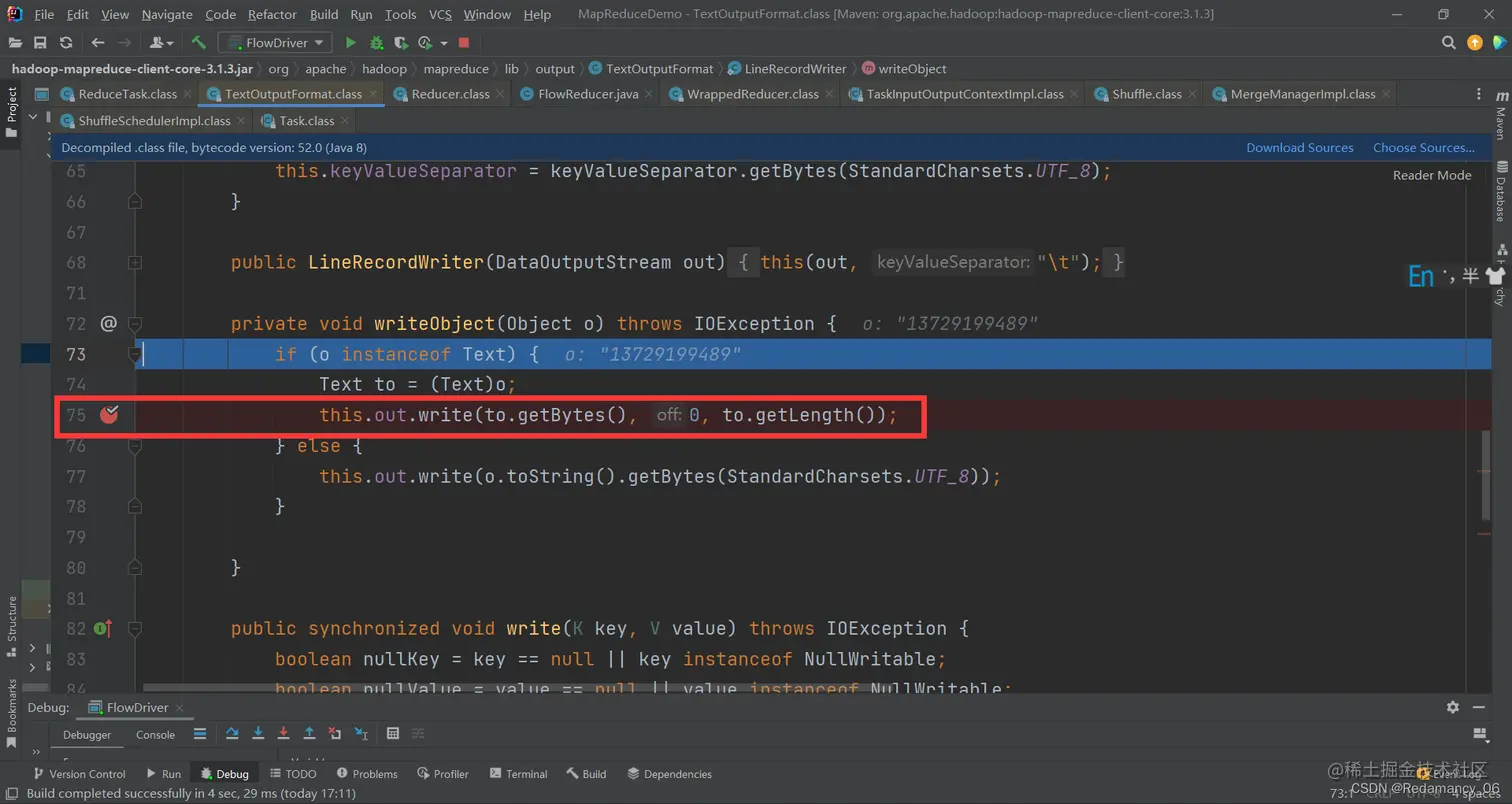Navigate back with the left arrow icon
The width and height of the screenshot is (1512, 804).
coord(97,43)
